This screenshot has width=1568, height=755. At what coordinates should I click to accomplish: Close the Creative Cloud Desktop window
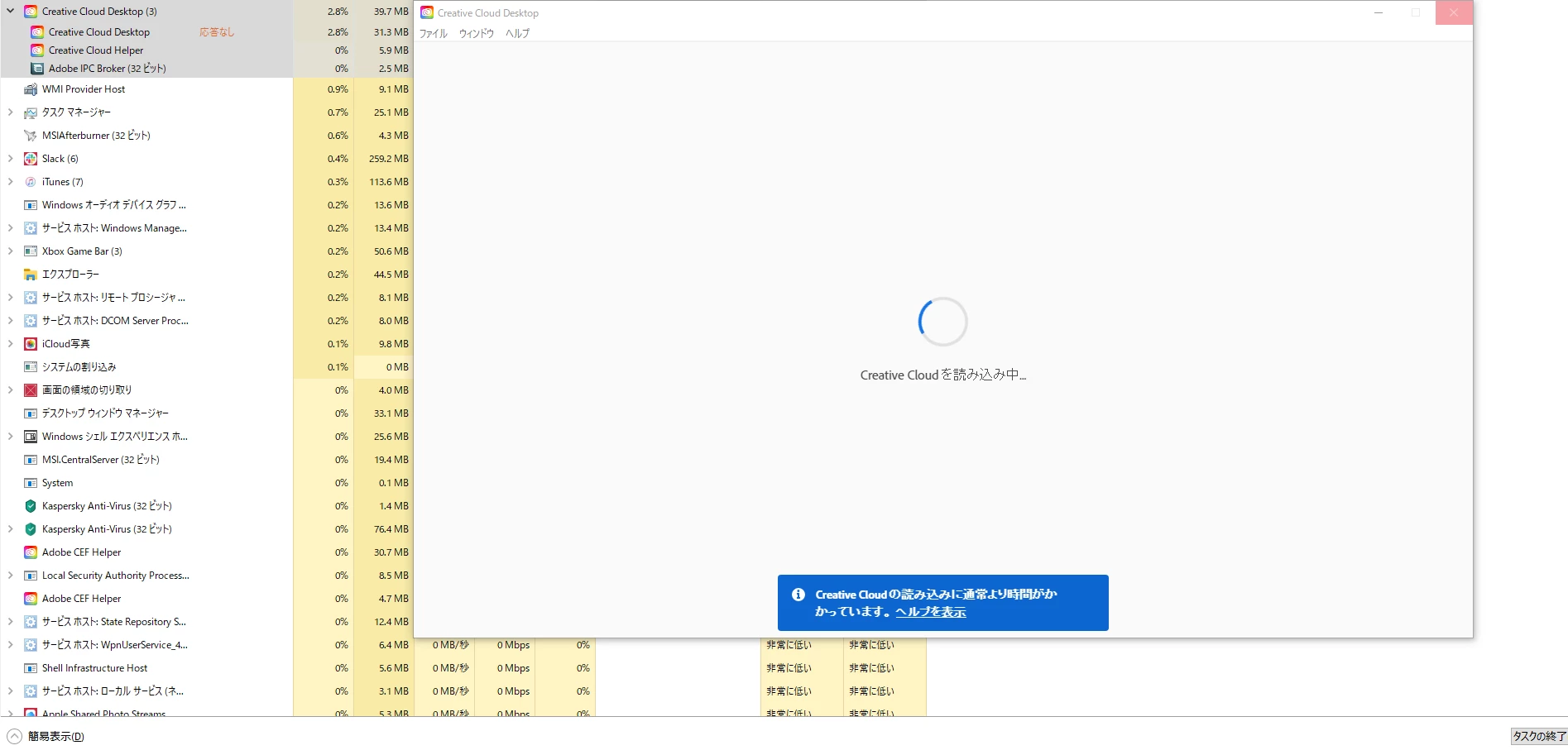[1454, 12]
